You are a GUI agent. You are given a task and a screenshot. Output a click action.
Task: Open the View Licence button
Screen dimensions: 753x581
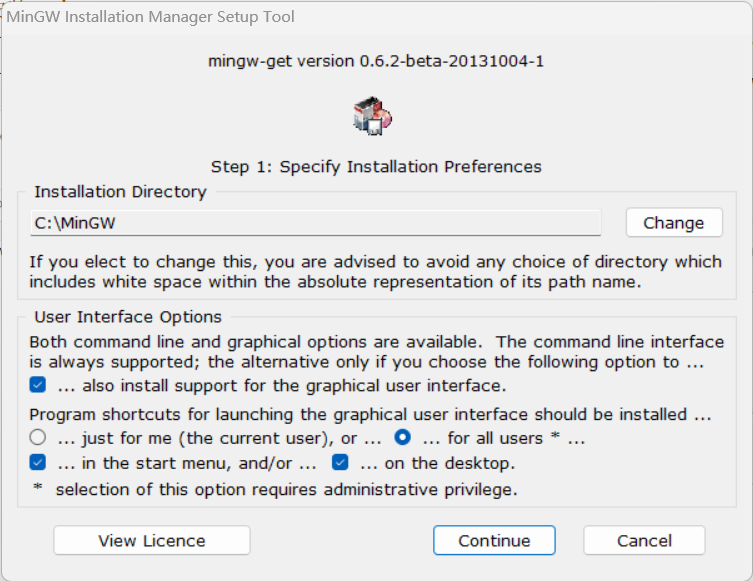(x=152, y=541)
